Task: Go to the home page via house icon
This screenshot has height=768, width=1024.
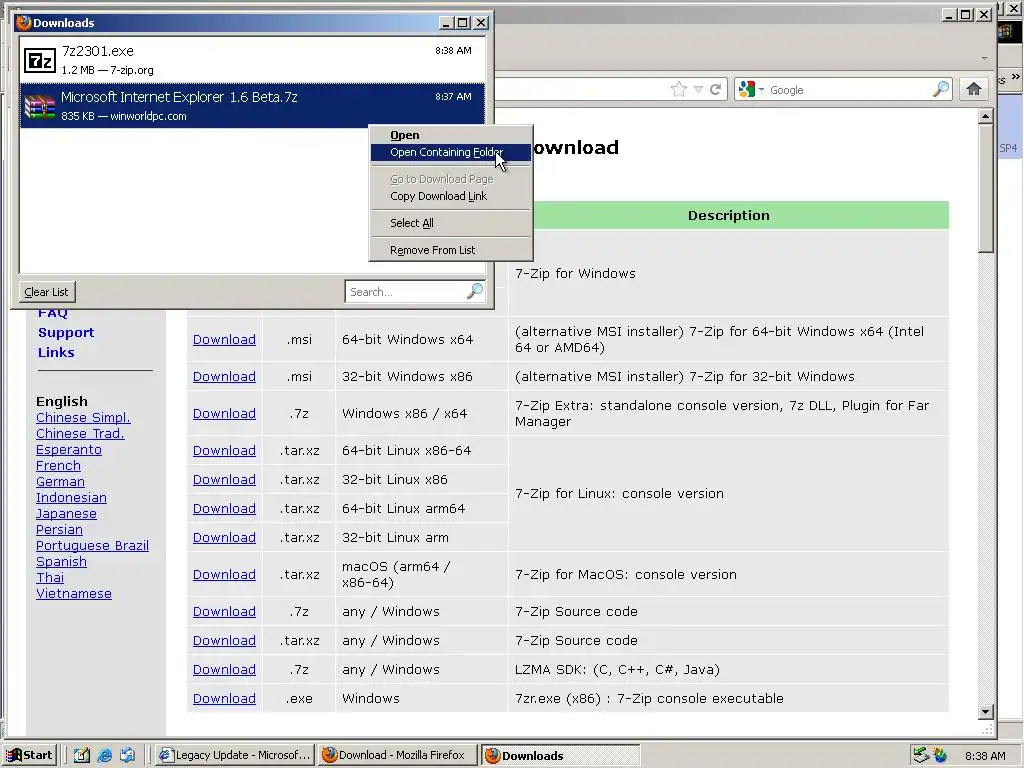Action: [x=974, y=89]
